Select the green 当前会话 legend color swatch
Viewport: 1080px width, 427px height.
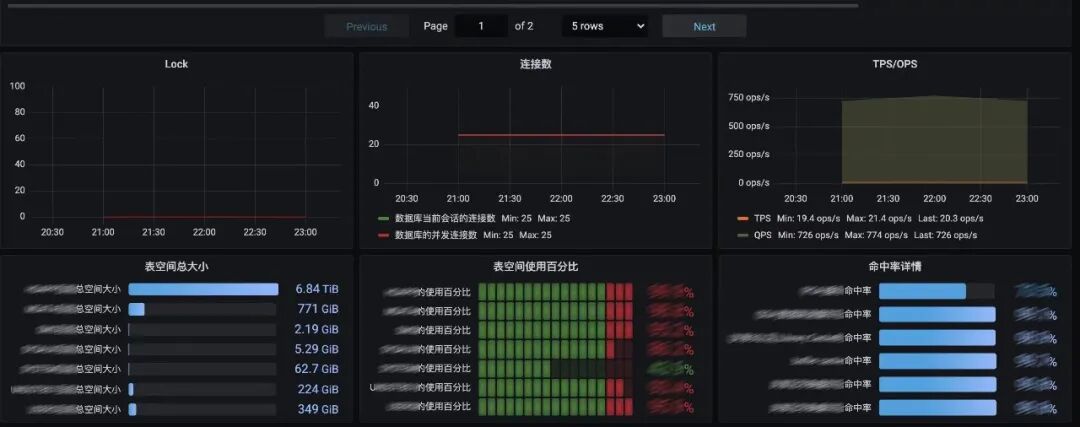tap(384, 218)
